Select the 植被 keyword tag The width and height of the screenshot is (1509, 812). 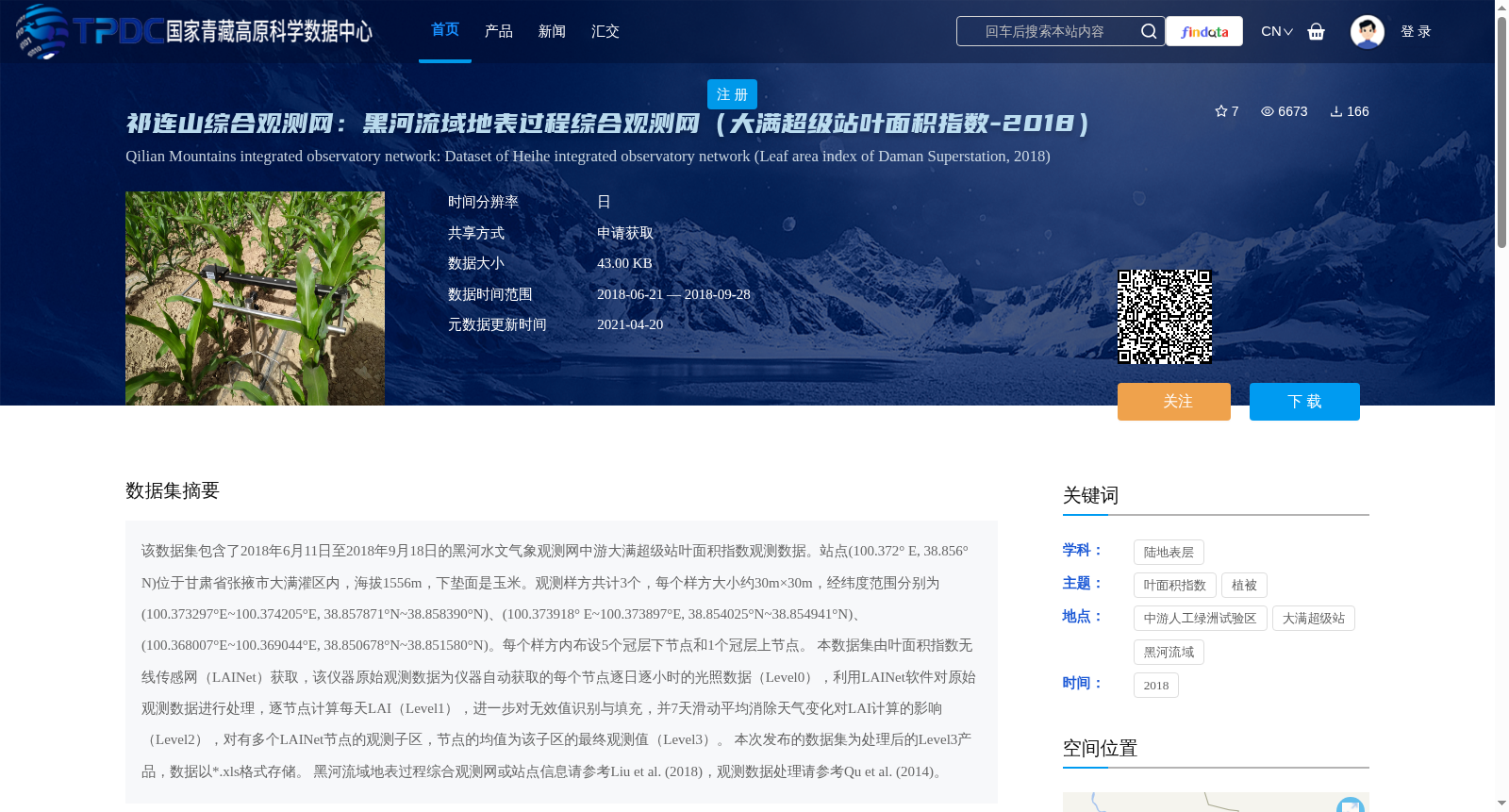coord(1244,585)
